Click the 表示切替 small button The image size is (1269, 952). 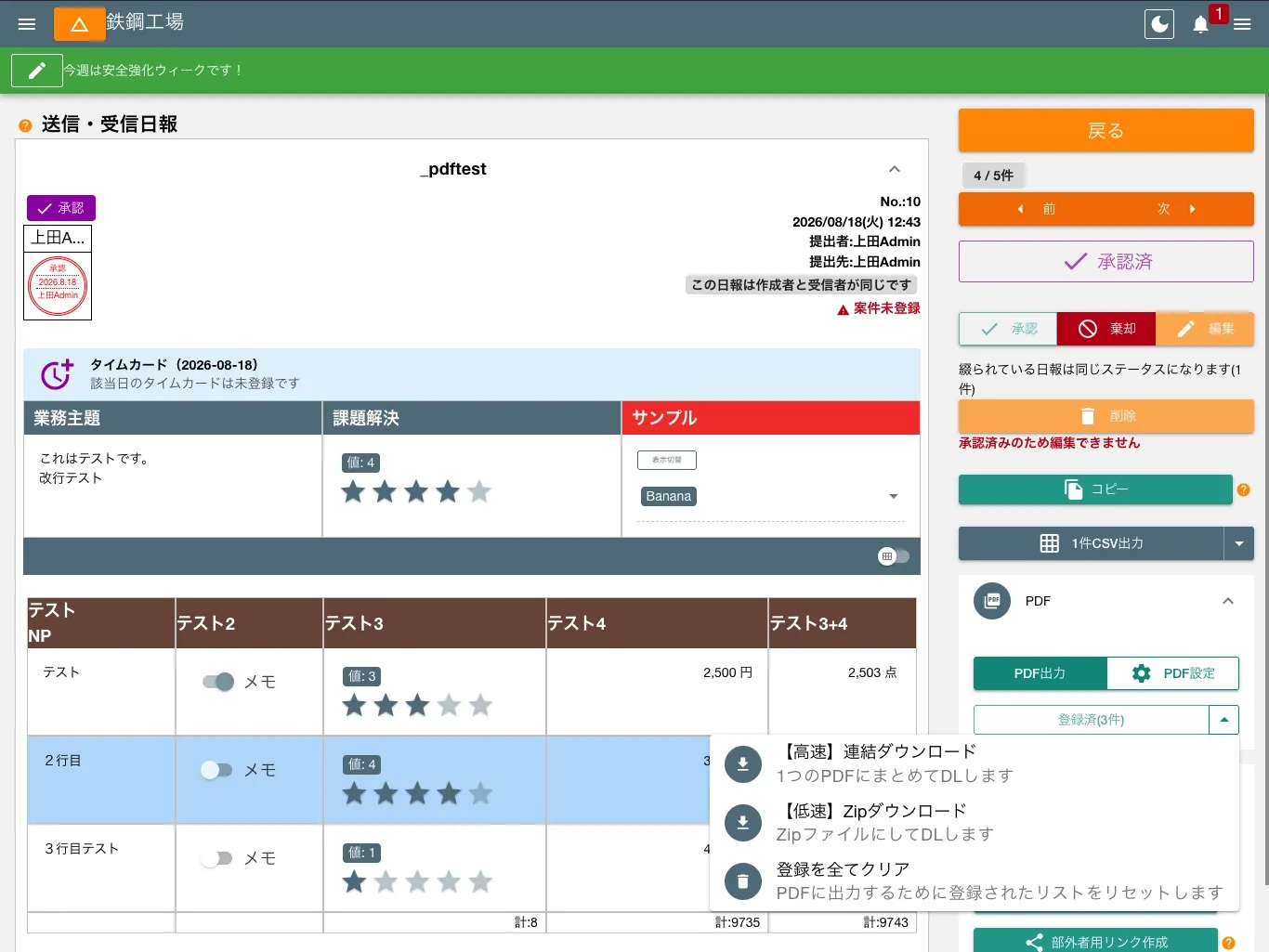coord(667,460)
